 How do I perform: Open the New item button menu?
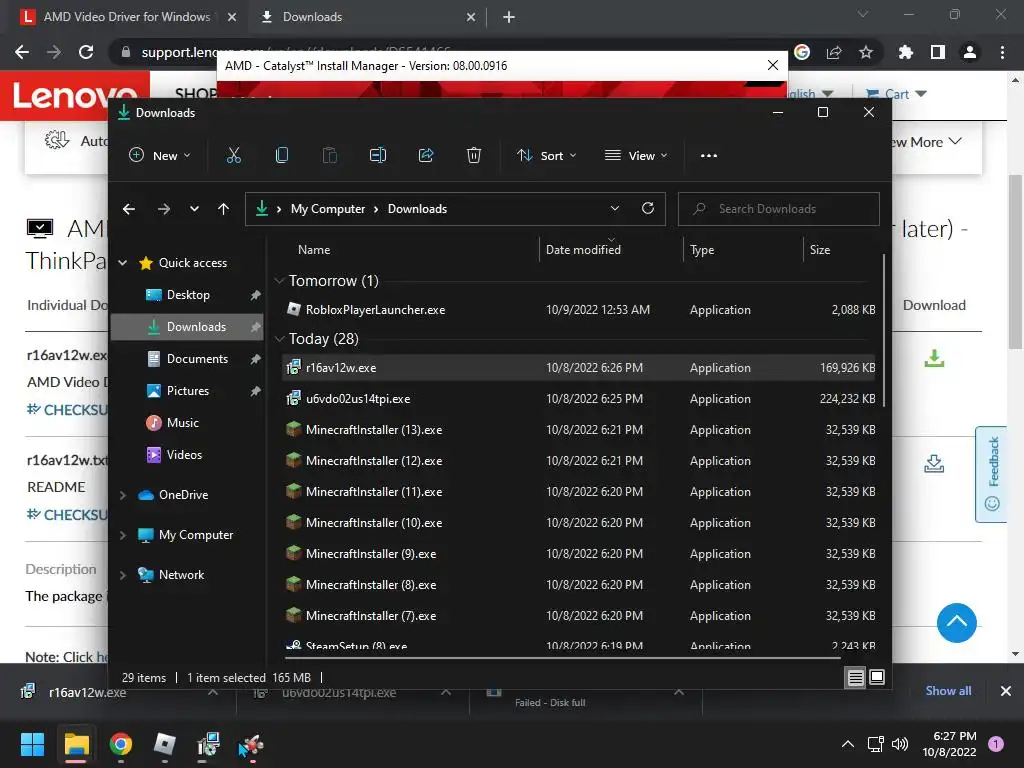(159, 155)
